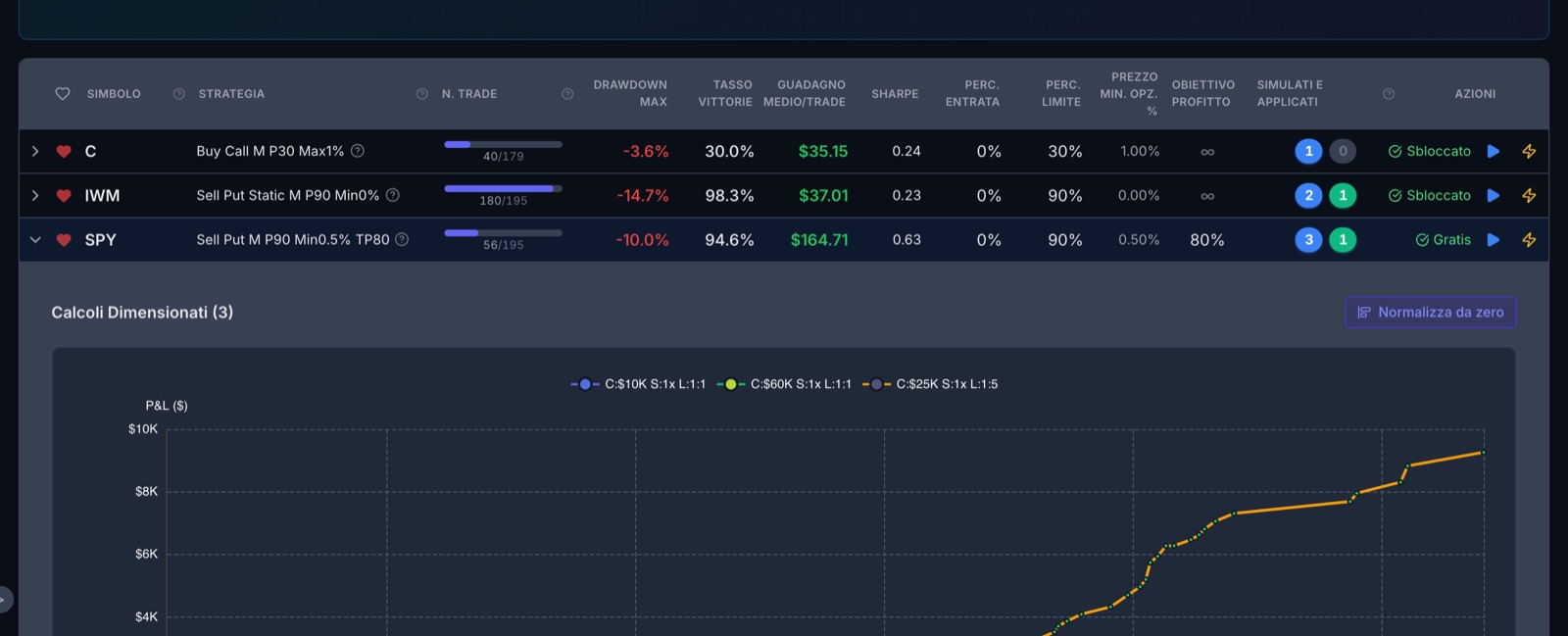This screenshot has width=1568, height=636.
Task: Click the lightning bolt icon on IWM row
Action: pos(1529,195)
